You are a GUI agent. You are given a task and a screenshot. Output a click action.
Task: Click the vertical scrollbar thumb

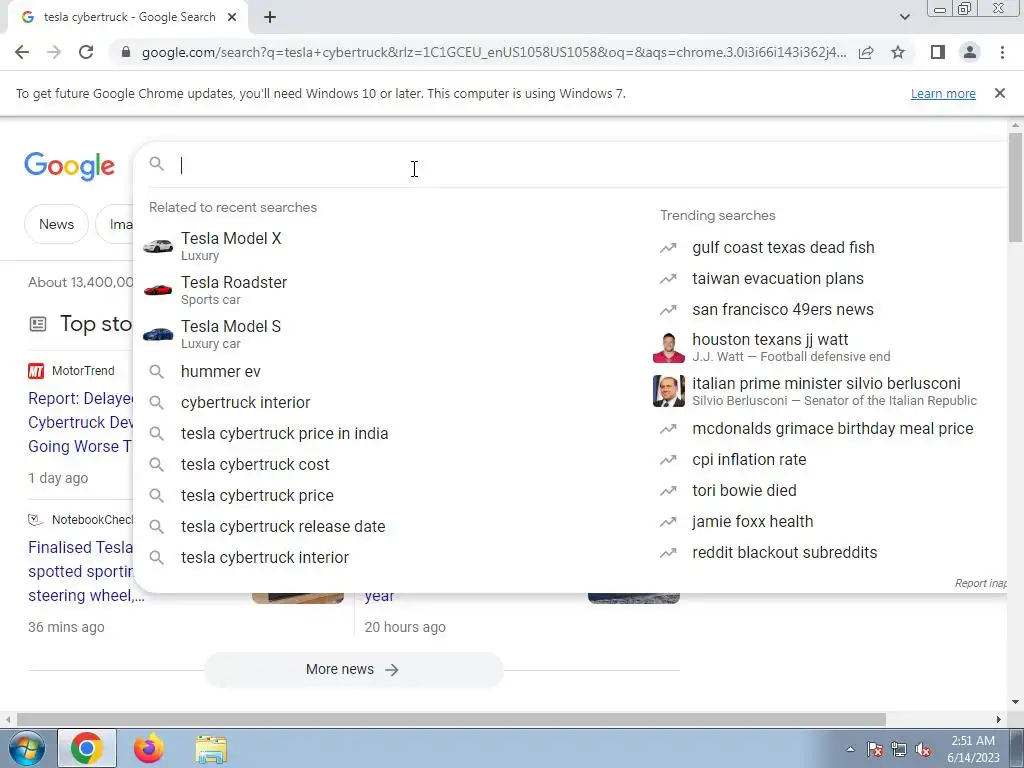(x=1015, y=187)
